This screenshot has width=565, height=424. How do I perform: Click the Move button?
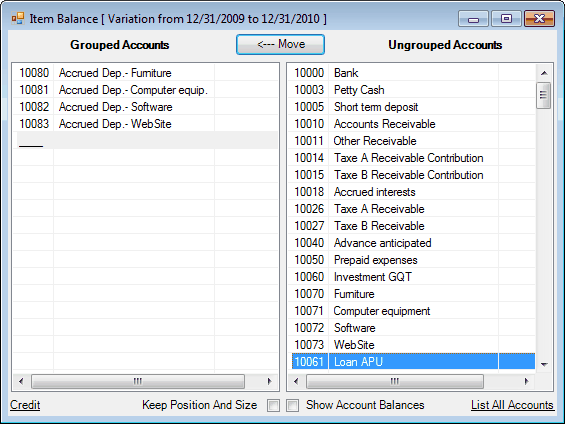(280, 44)
